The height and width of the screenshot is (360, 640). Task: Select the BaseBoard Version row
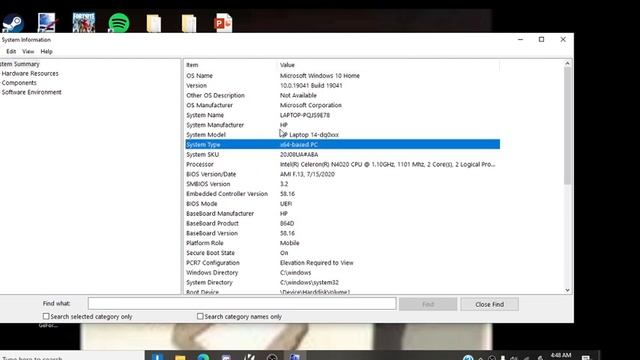click(342, 233)
